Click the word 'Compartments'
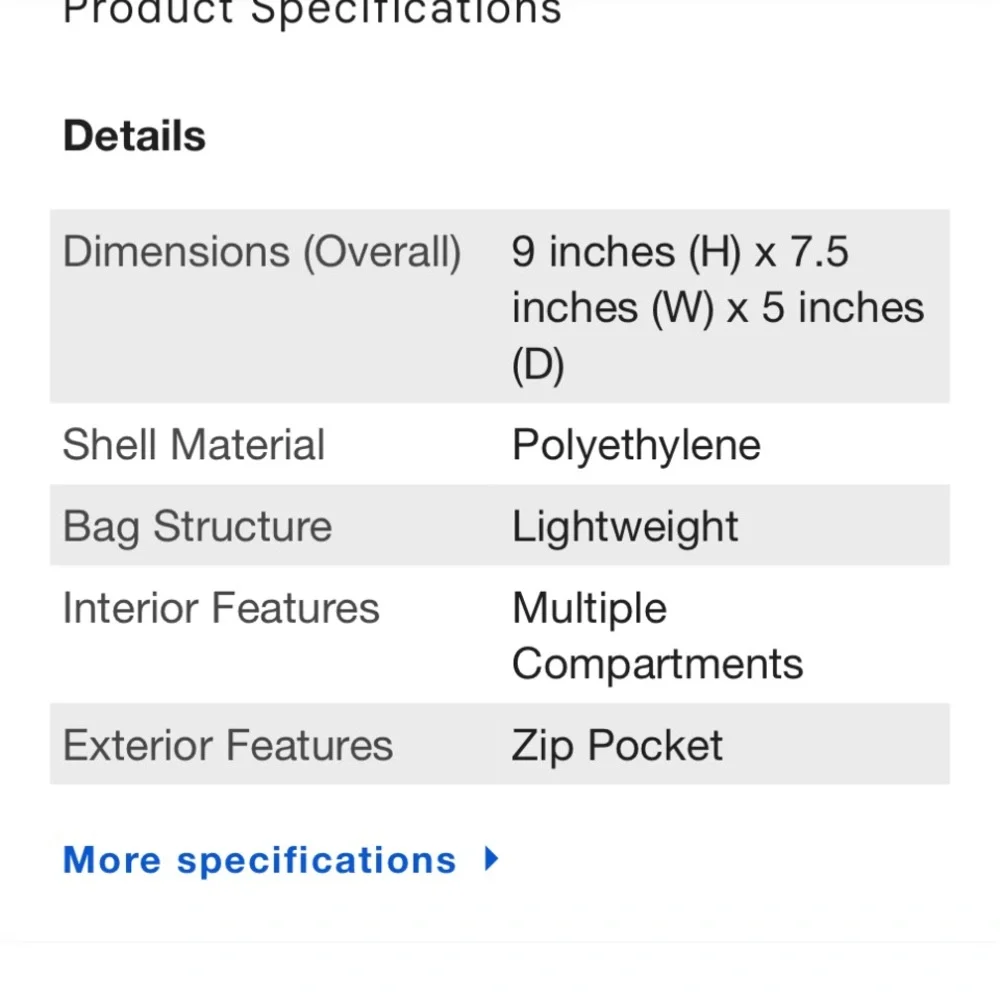 point(657,664)
